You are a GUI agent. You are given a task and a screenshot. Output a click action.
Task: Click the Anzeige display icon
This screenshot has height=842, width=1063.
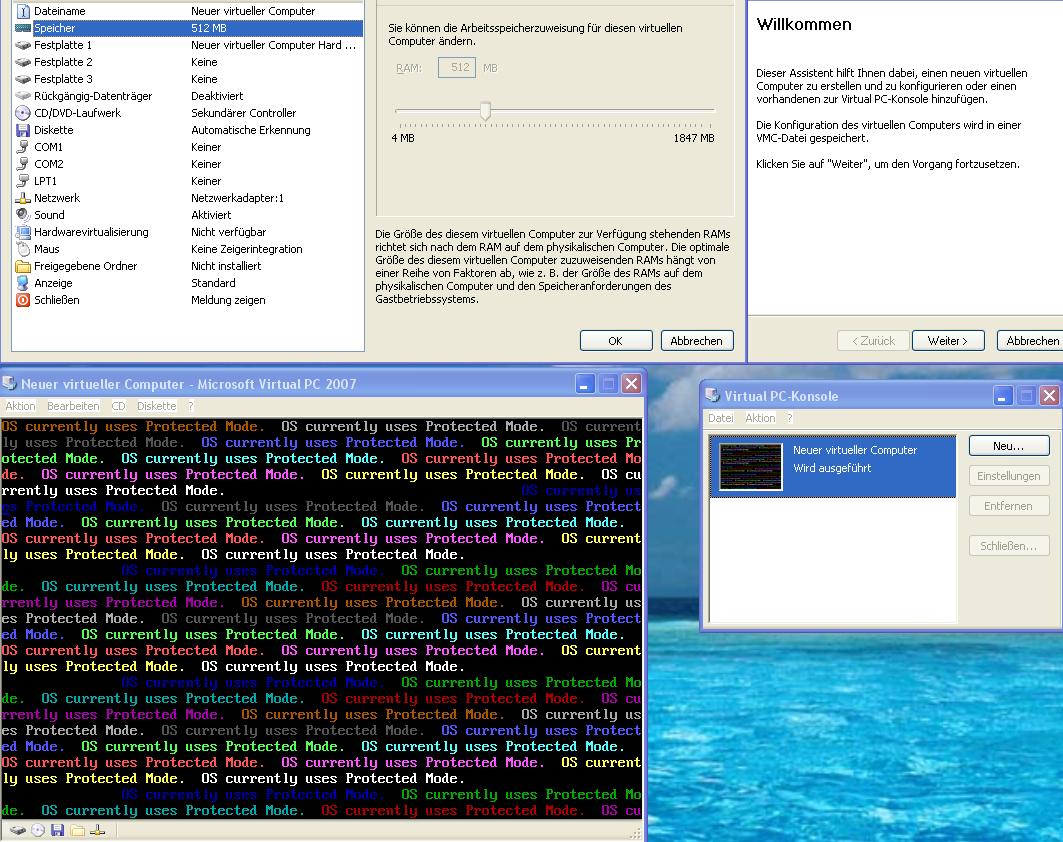click(23, 283)
